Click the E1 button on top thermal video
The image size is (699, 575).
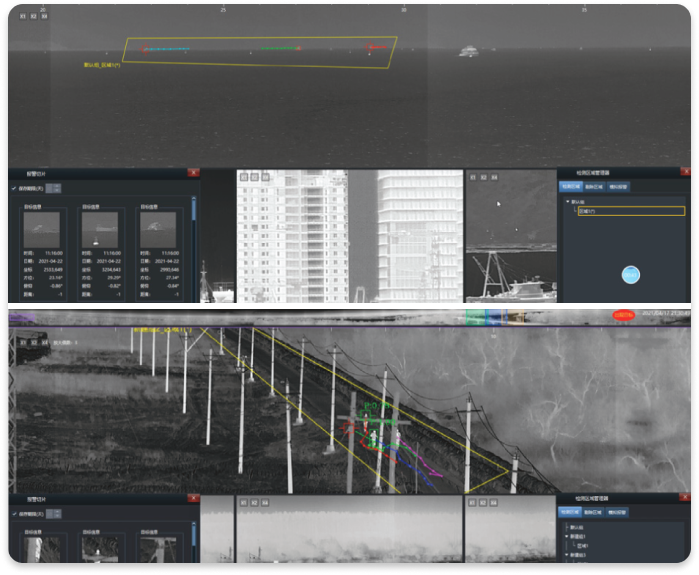[23, 17]
